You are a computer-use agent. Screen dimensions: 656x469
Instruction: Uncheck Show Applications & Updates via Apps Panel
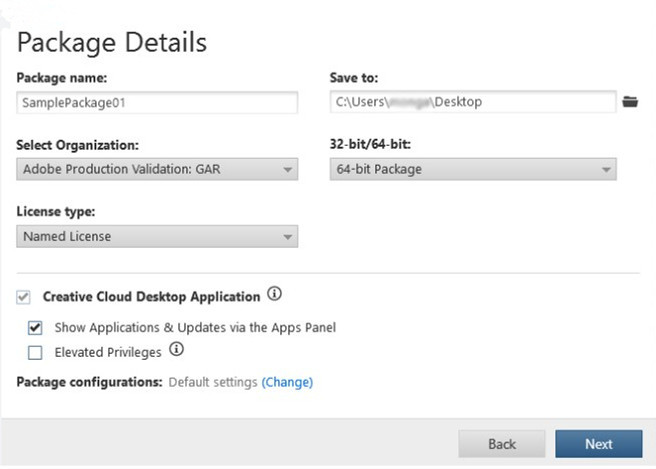tap(35, 327)
